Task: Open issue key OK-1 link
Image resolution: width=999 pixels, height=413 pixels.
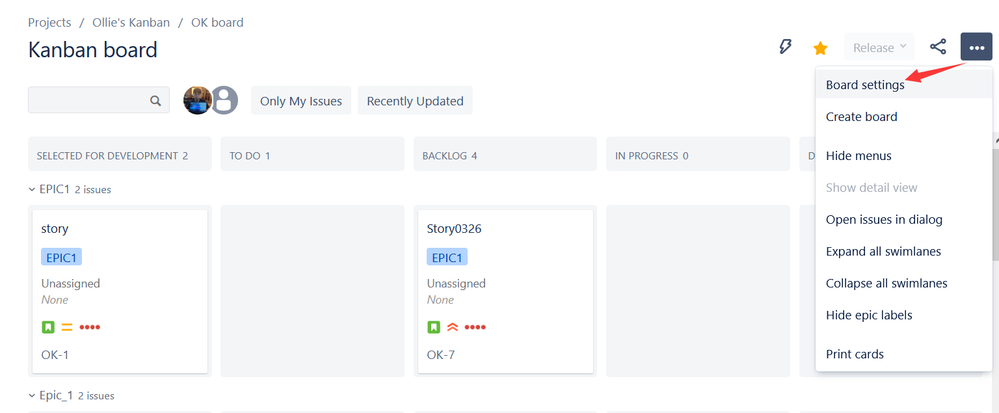Action: click(x=55, y=354)
